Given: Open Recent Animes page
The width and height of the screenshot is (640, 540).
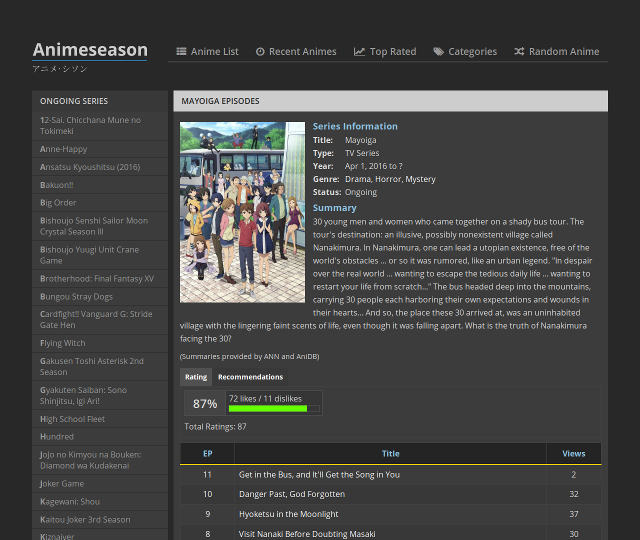Looking at the screenshot, I should point(296,52).
